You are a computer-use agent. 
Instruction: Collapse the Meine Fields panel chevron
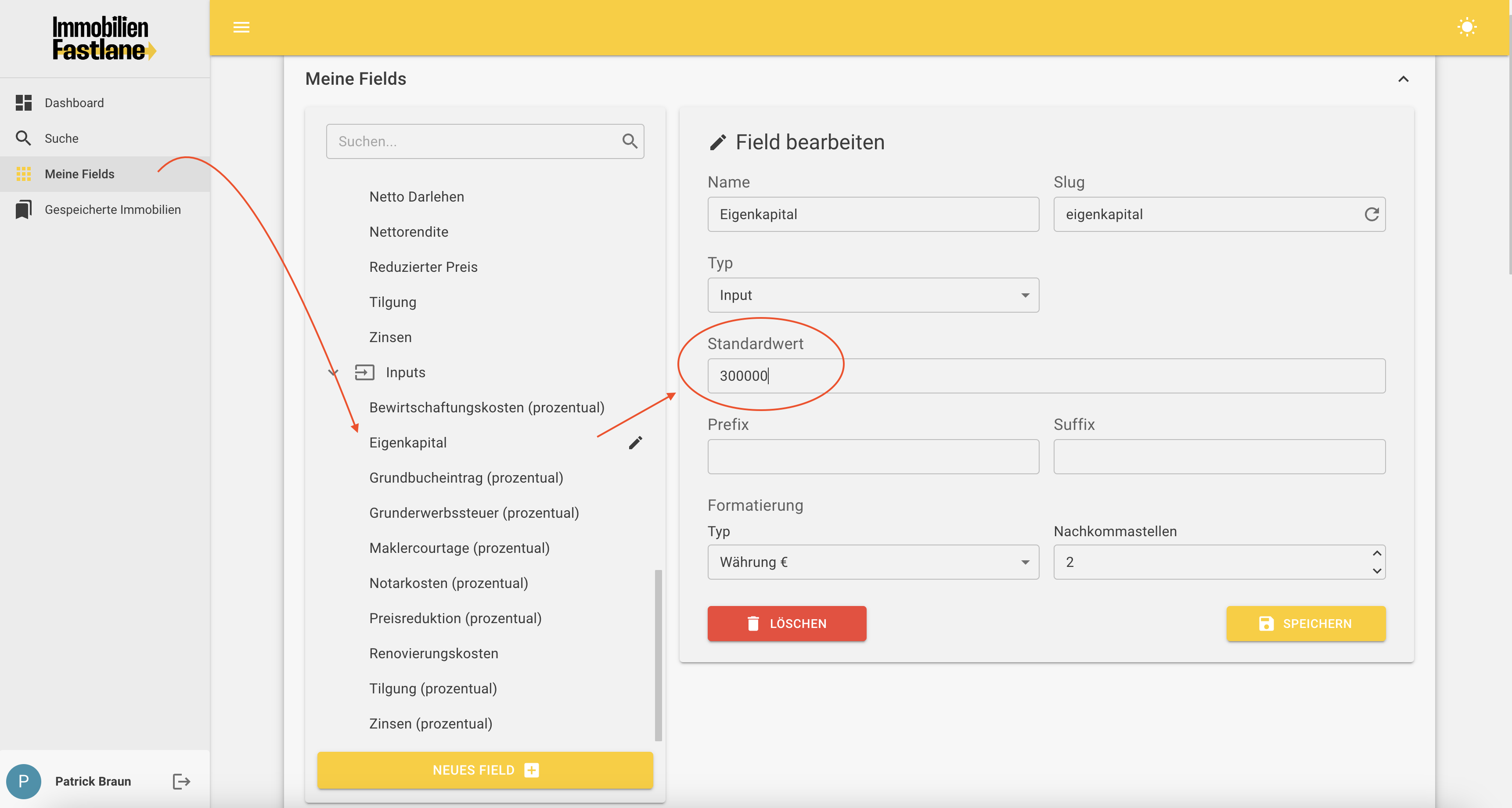tap(1403, 79)
